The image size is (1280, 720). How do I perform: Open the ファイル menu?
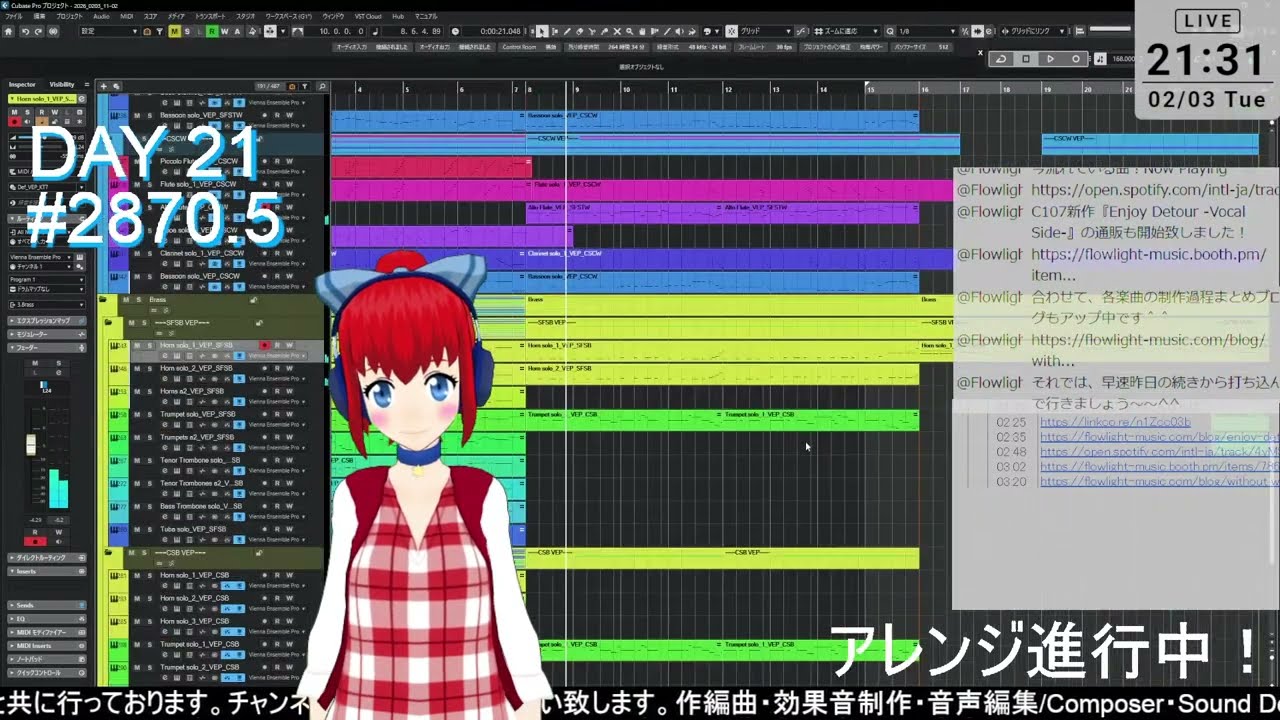[13, 17]
